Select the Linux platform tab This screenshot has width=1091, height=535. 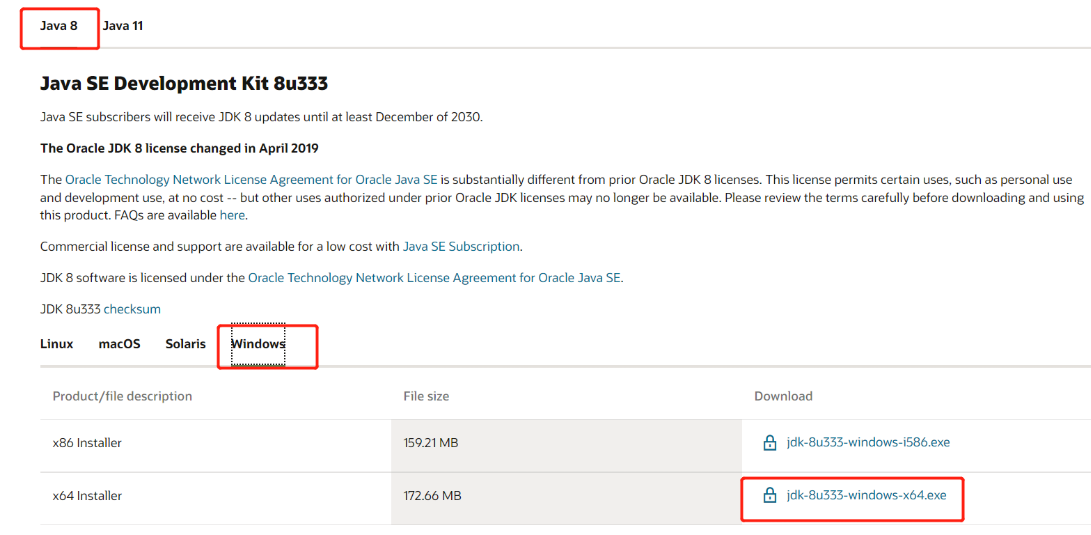click(x=56, y=344)
